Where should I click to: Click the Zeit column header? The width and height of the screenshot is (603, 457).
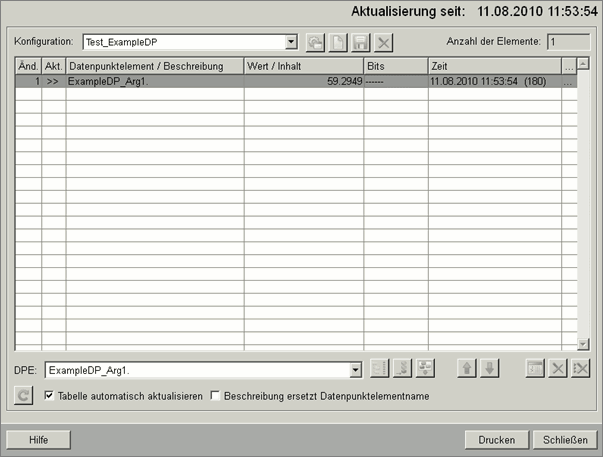coord(495,66)
